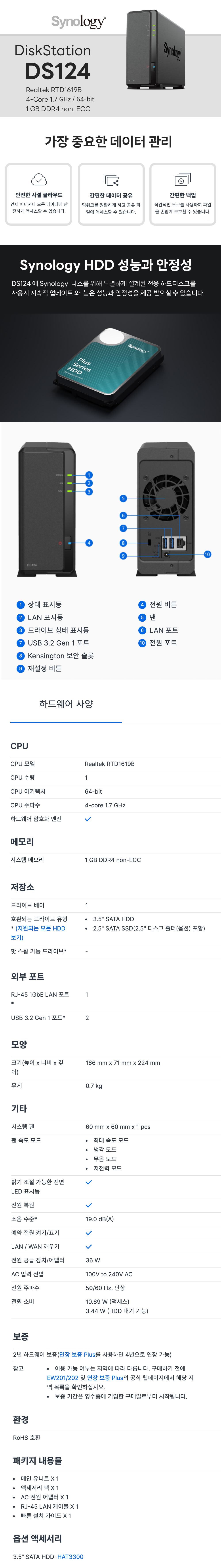Click the 간편한 백업 card title
This screenshot has height=1568, width=221.
point(183,195)
